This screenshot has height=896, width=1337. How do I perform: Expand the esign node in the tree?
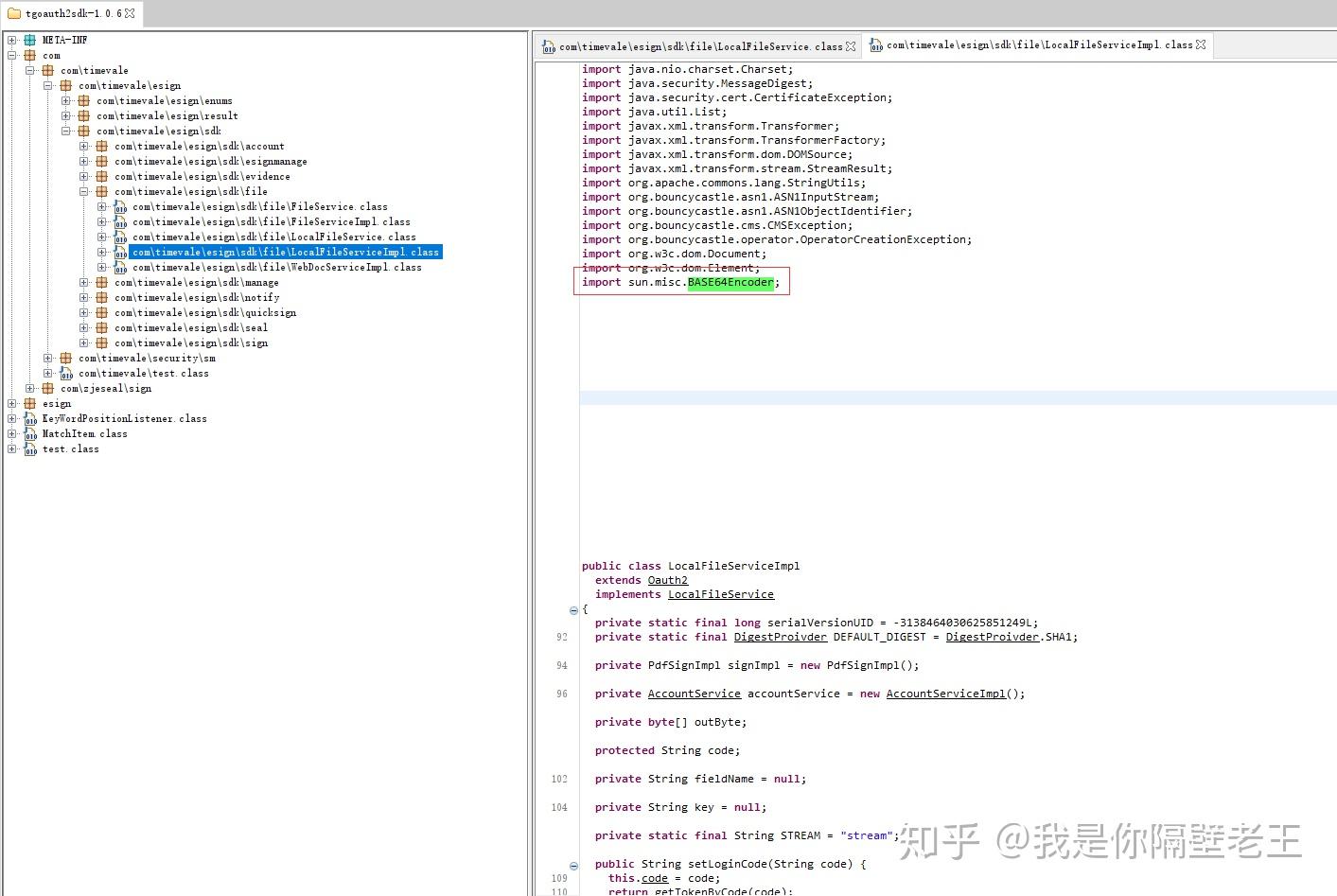[13, 403]
